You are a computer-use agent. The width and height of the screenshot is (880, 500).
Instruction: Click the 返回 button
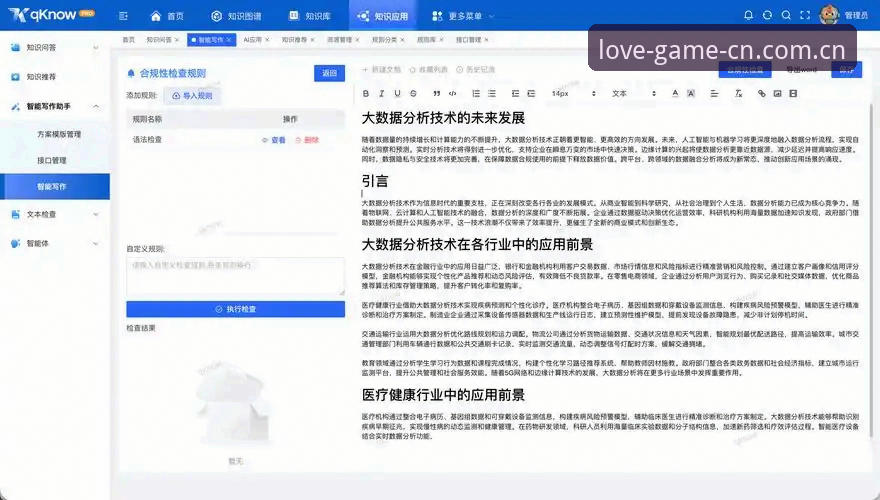point(329,74)
